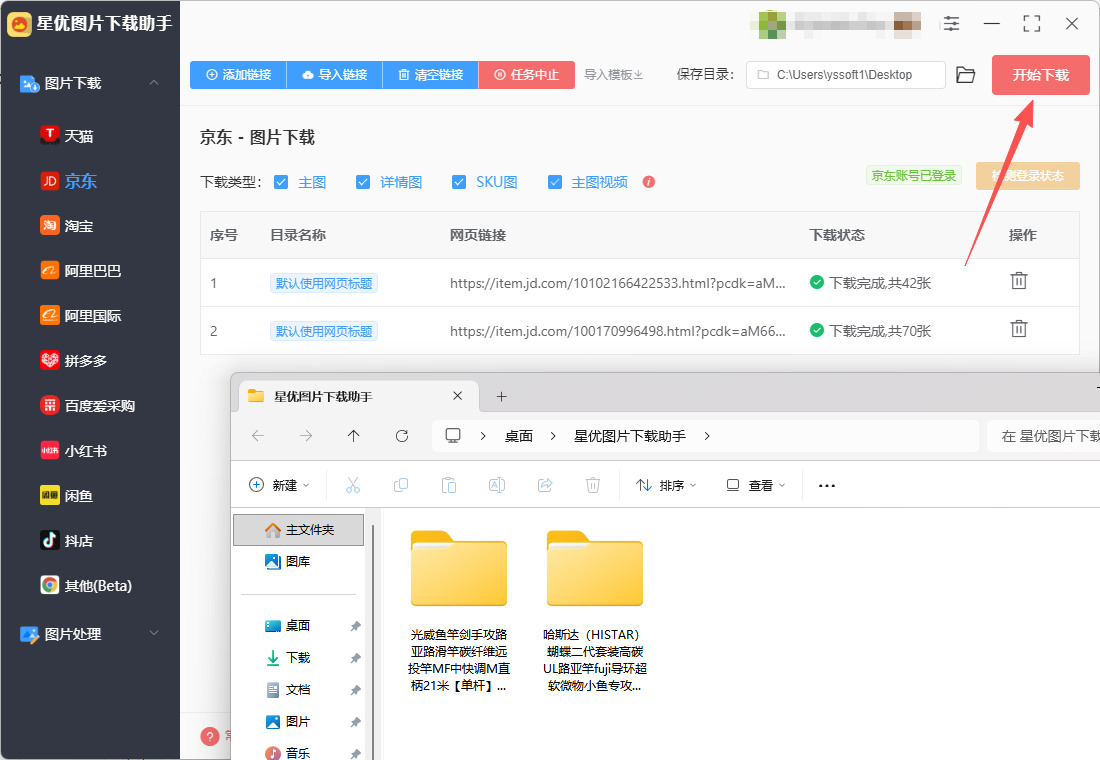Select the 星优图片下载助手 Explorer tab
The image size is (1100, 760).
click(x=358, y=396)
